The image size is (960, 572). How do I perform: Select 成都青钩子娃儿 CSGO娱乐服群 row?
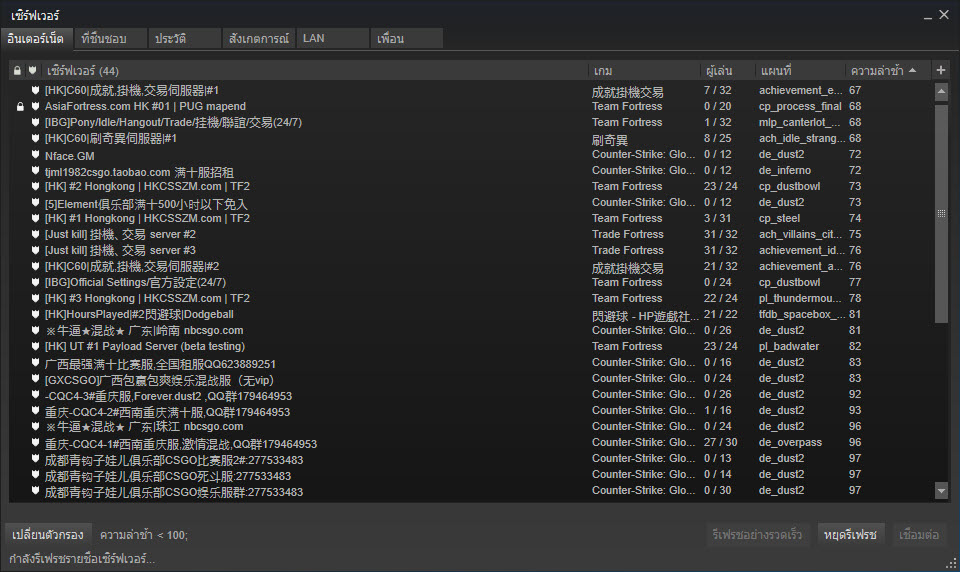[x=470, y=491]
